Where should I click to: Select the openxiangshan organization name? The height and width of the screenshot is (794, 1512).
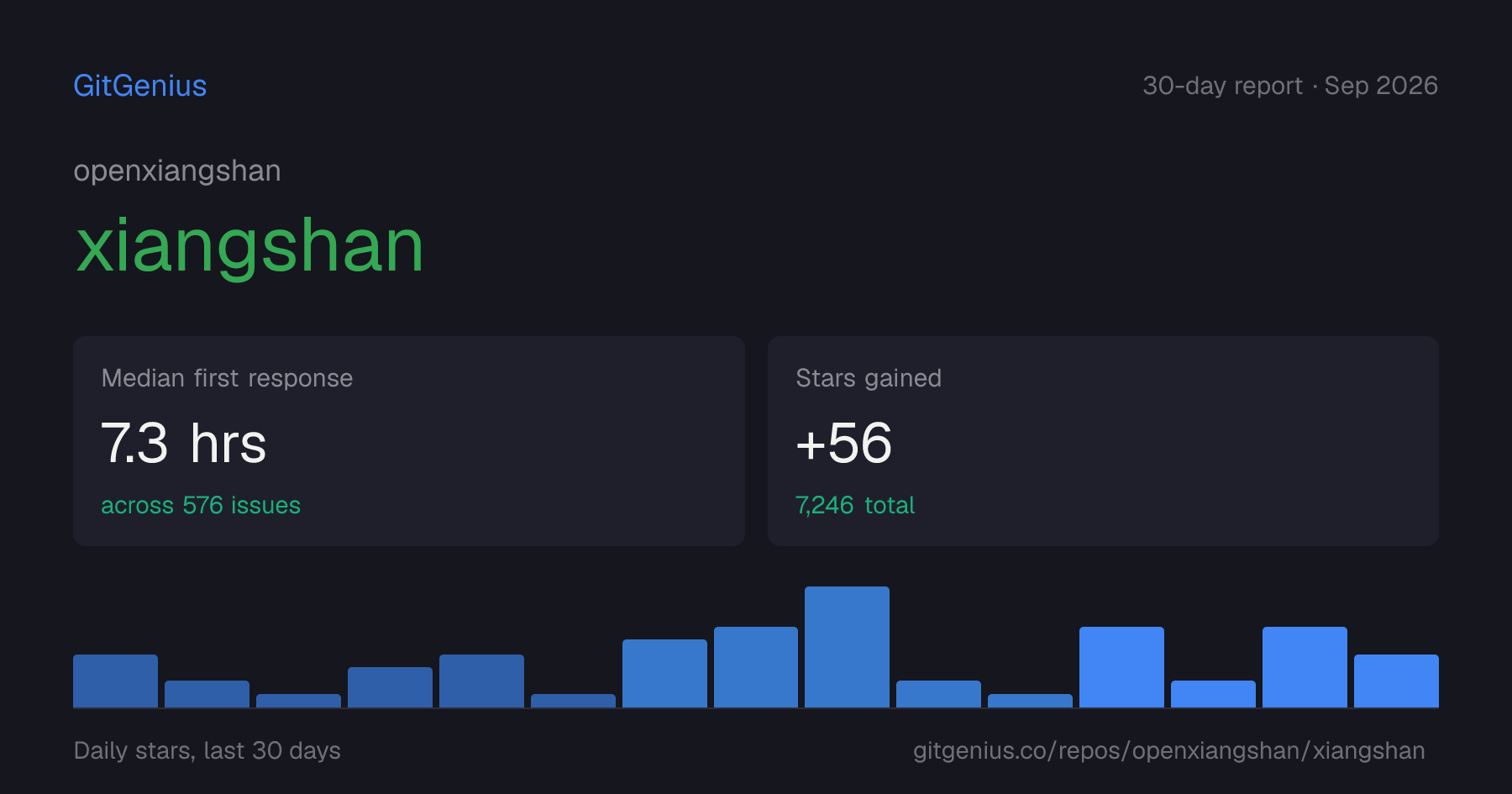pyautogui.click(x=177, y=171)
